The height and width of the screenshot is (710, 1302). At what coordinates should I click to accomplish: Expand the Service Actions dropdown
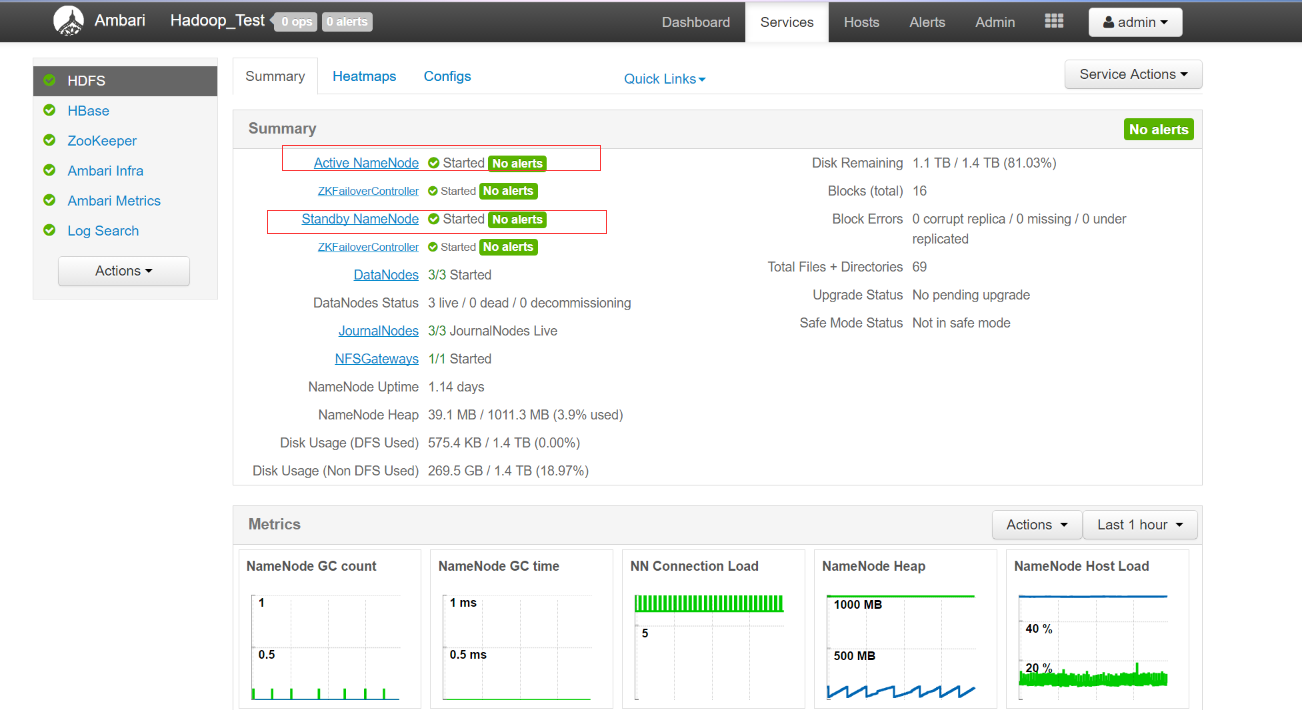click(x=1133, y=74)
